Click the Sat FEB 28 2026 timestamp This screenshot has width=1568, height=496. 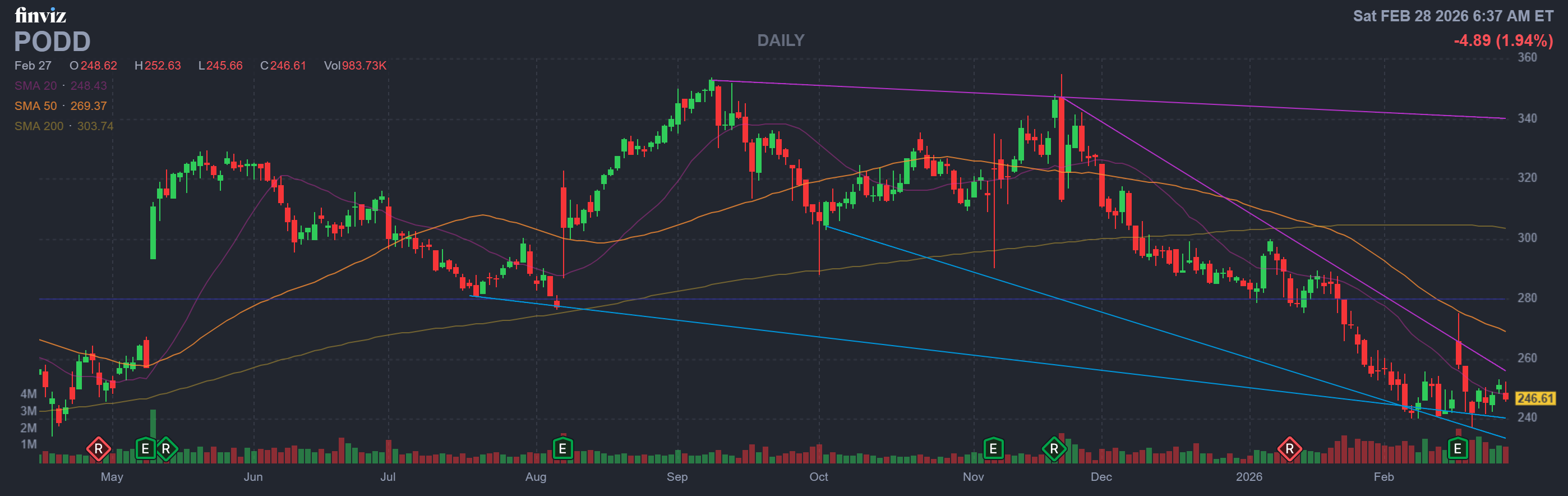[x=1452, y=16]
